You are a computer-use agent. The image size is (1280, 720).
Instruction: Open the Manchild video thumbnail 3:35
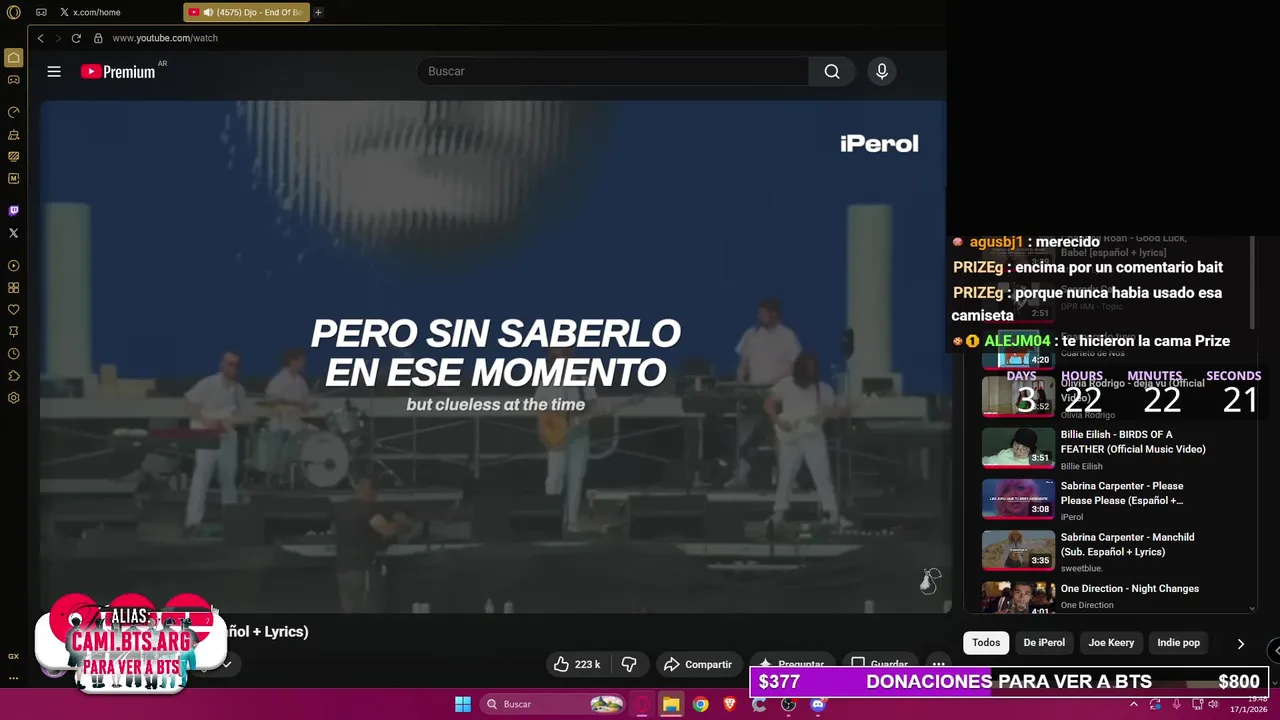click(x=1018, y=550)
